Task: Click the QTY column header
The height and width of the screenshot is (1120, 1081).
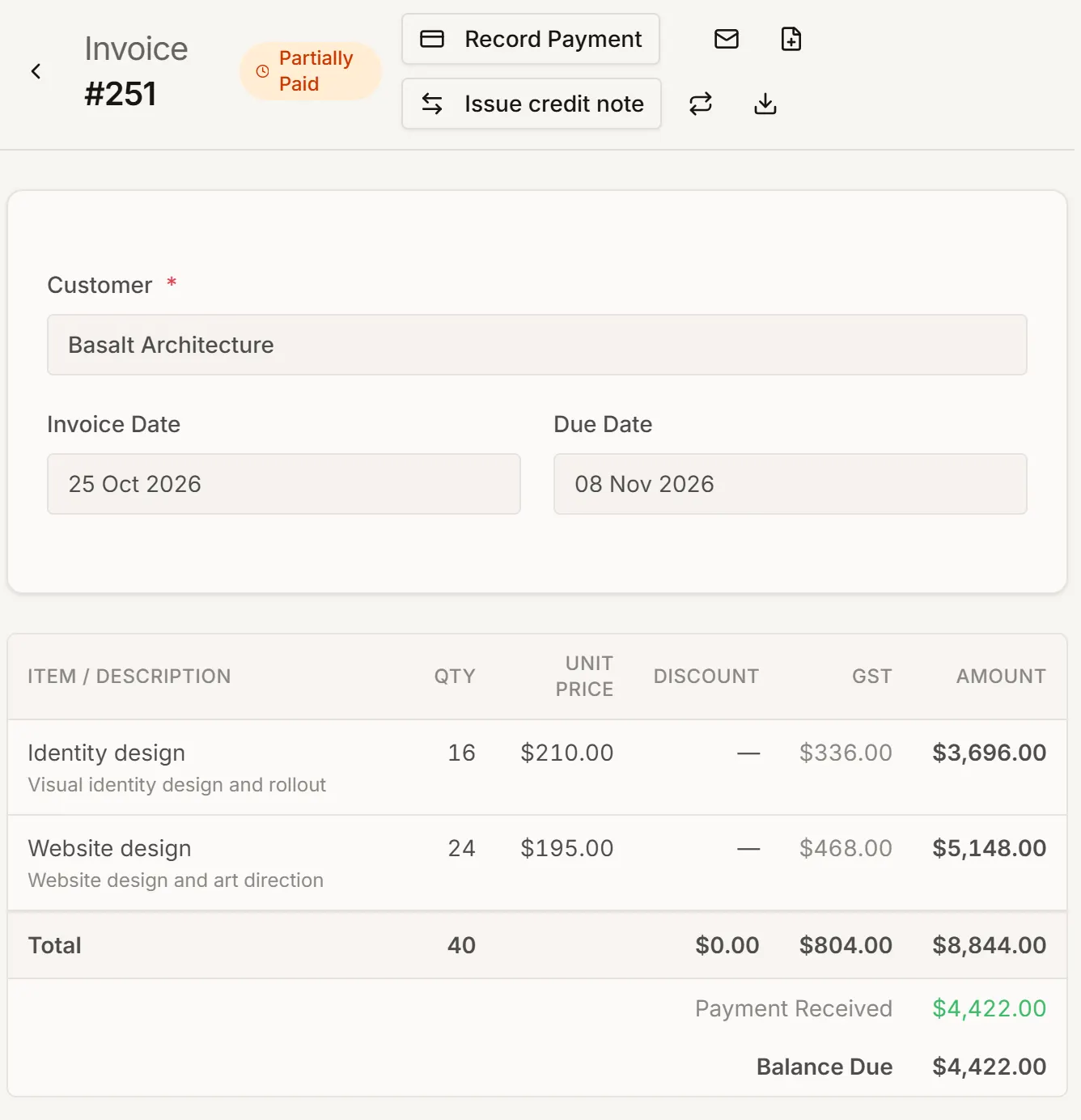Action: [x=455, y=677]
